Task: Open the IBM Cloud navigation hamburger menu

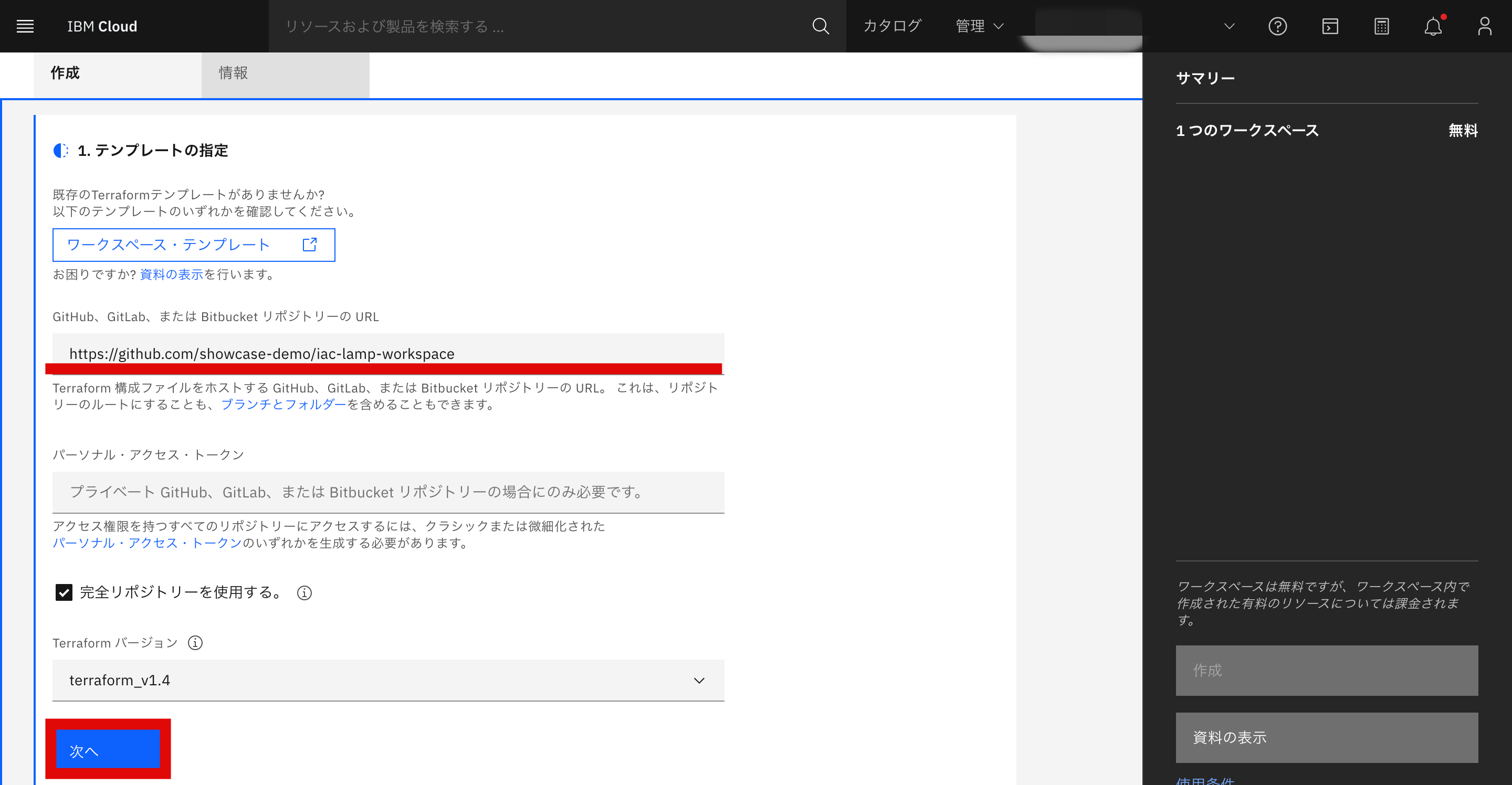Action: pyautogui.click(x=25, y=26)
